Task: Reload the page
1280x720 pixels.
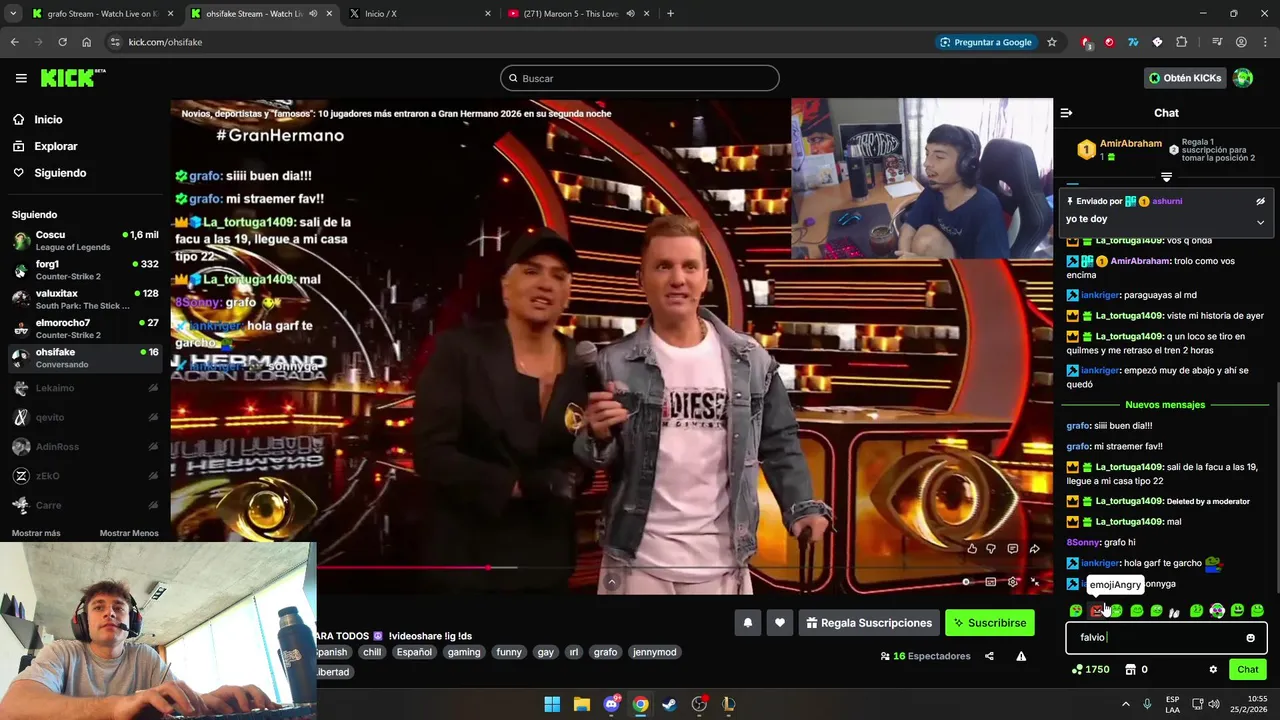Action: coord(62,42)
